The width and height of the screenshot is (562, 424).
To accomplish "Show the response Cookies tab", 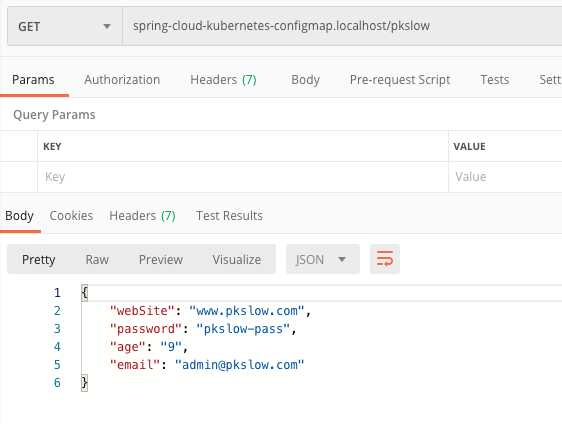I will coord(71,216).
